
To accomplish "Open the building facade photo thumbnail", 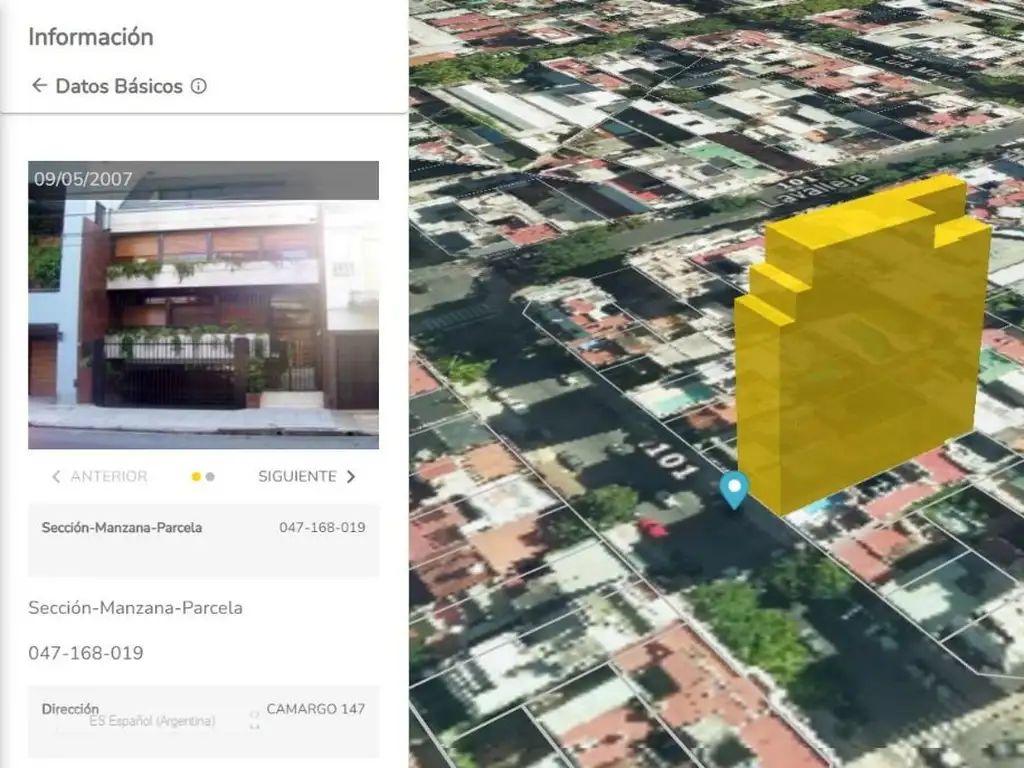I will [203, 310].
